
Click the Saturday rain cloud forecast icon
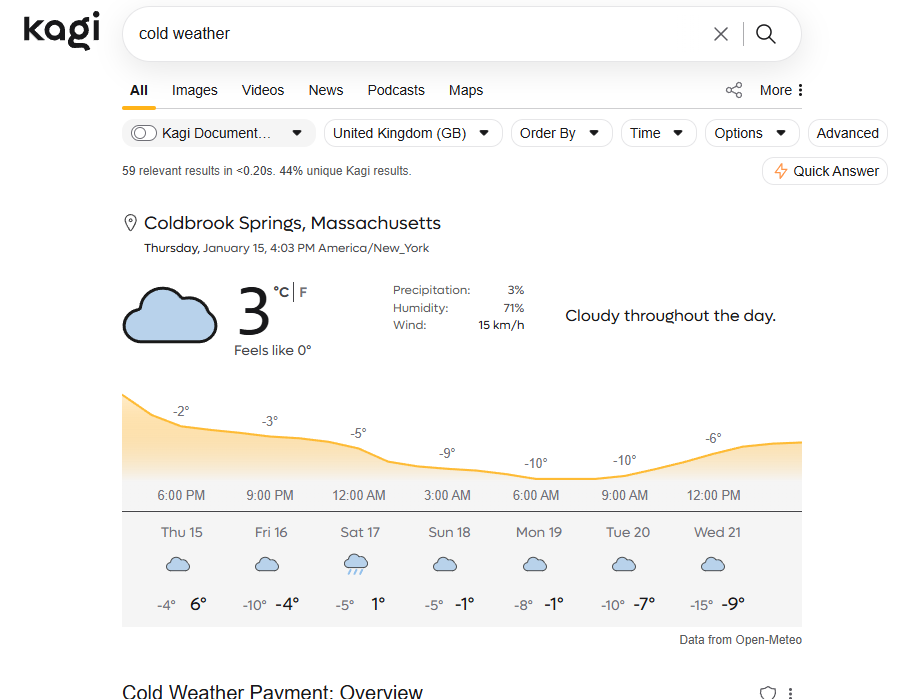355,565
